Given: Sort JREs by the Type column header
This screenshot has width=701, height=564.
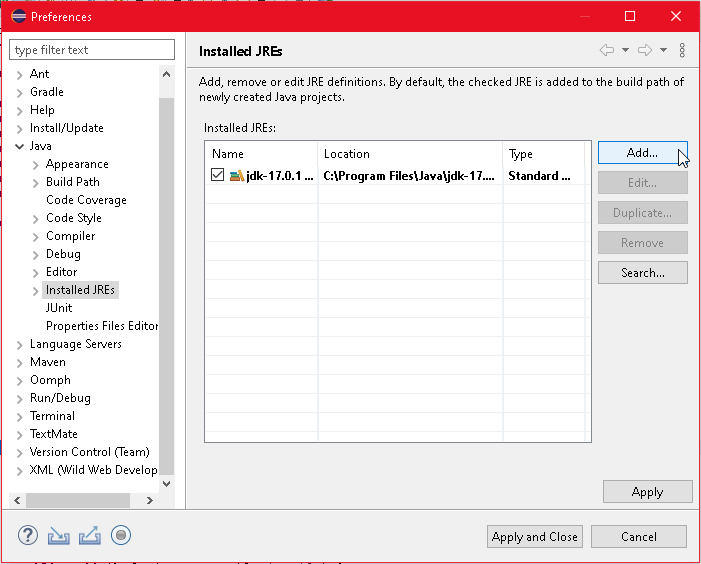Looking at the screenshot, I should click(544, 154).
